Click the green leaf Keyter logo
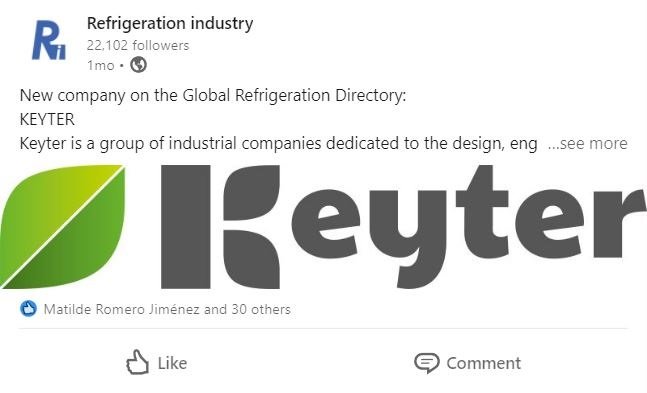This screenshot has height=393, width=647. click(63, 226)
